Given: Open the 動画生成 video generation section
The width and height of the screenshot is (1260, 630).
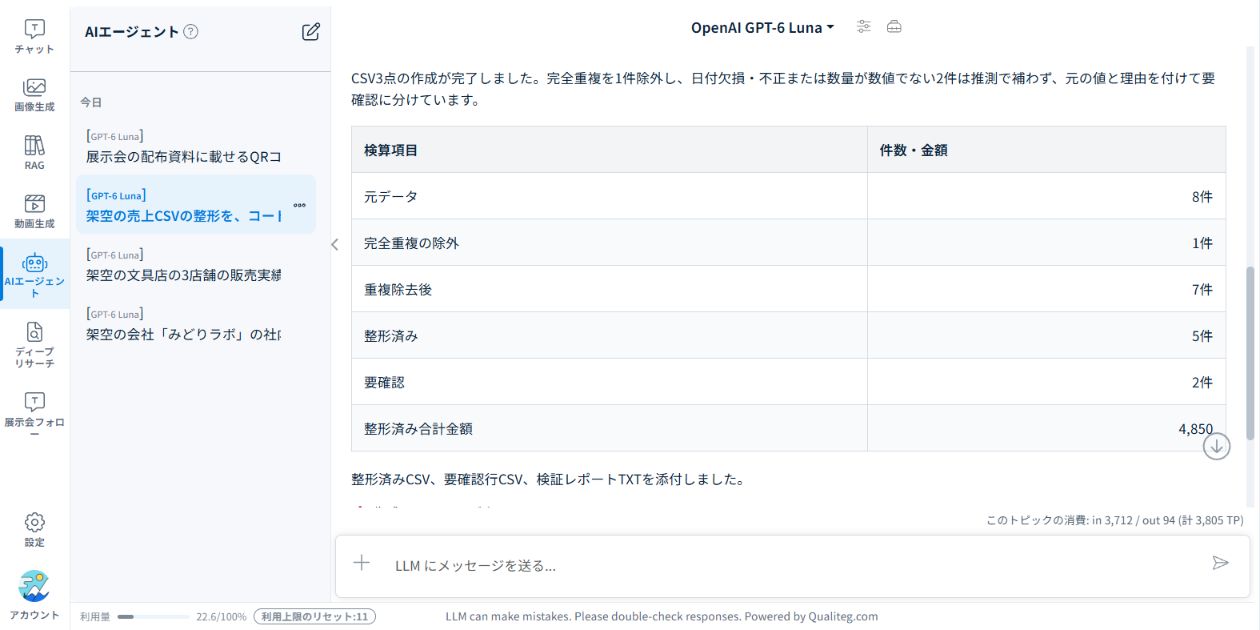Looking at the screenshot, I should [34, 211].
